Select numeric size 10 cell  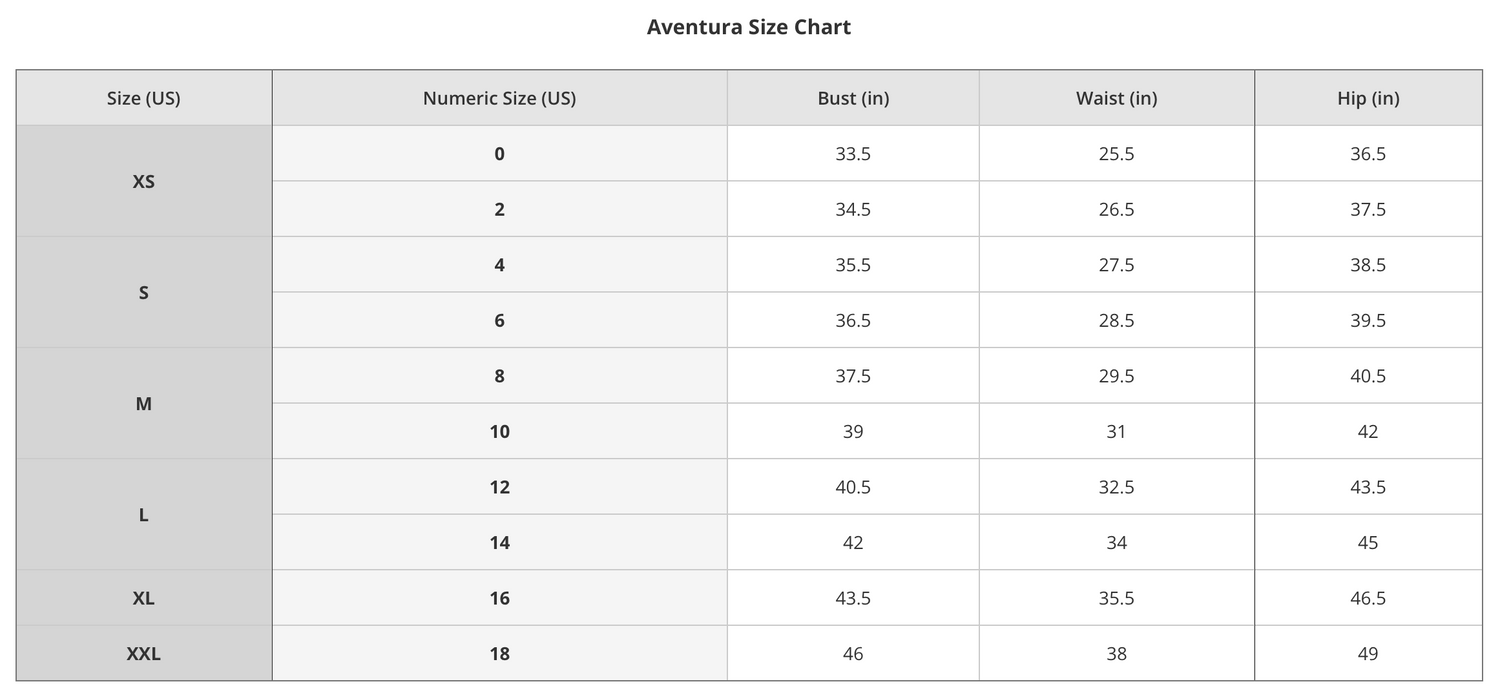[499, 431]
